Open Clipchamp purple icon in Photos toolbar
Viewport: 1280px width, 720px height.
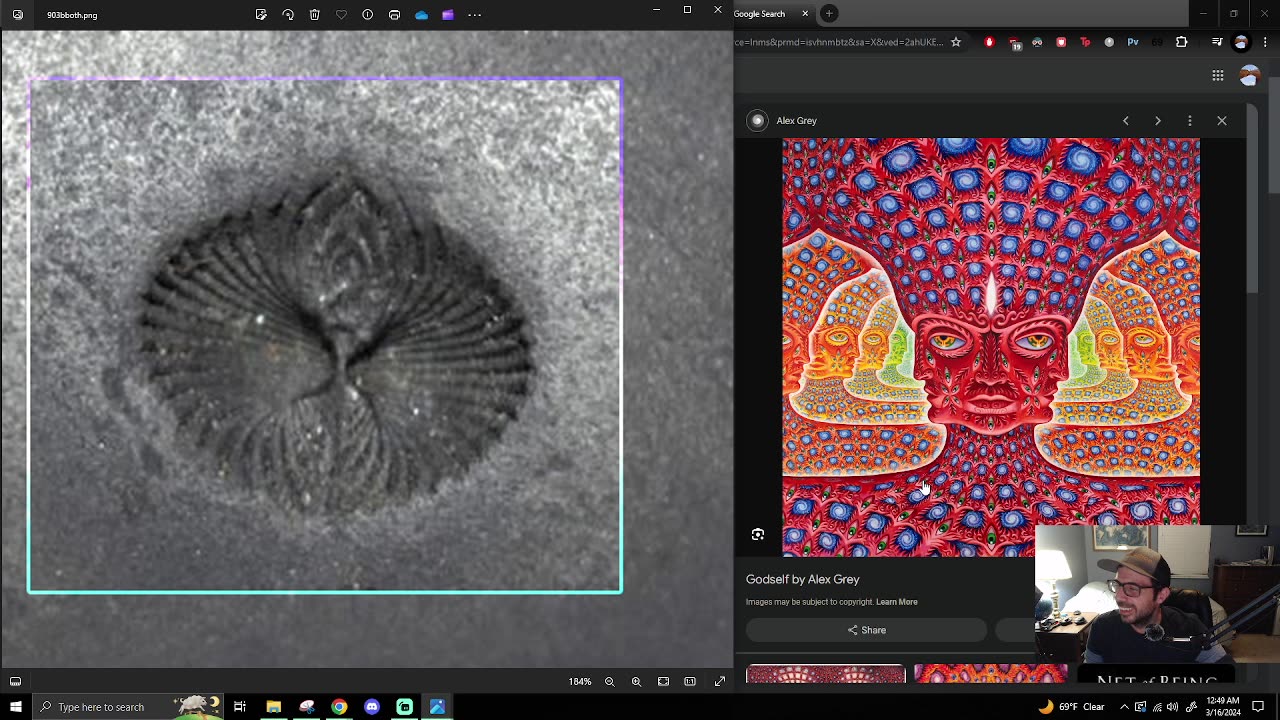click(x=447, y=15)
